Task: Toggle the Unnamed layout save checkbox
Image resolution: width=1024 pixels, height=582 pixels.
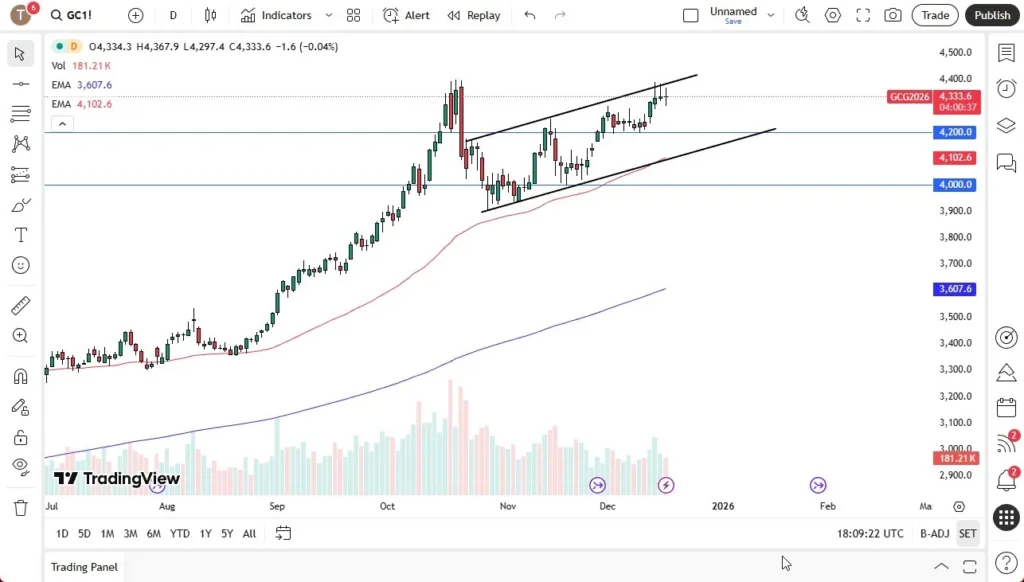Action: pos(691,15)
